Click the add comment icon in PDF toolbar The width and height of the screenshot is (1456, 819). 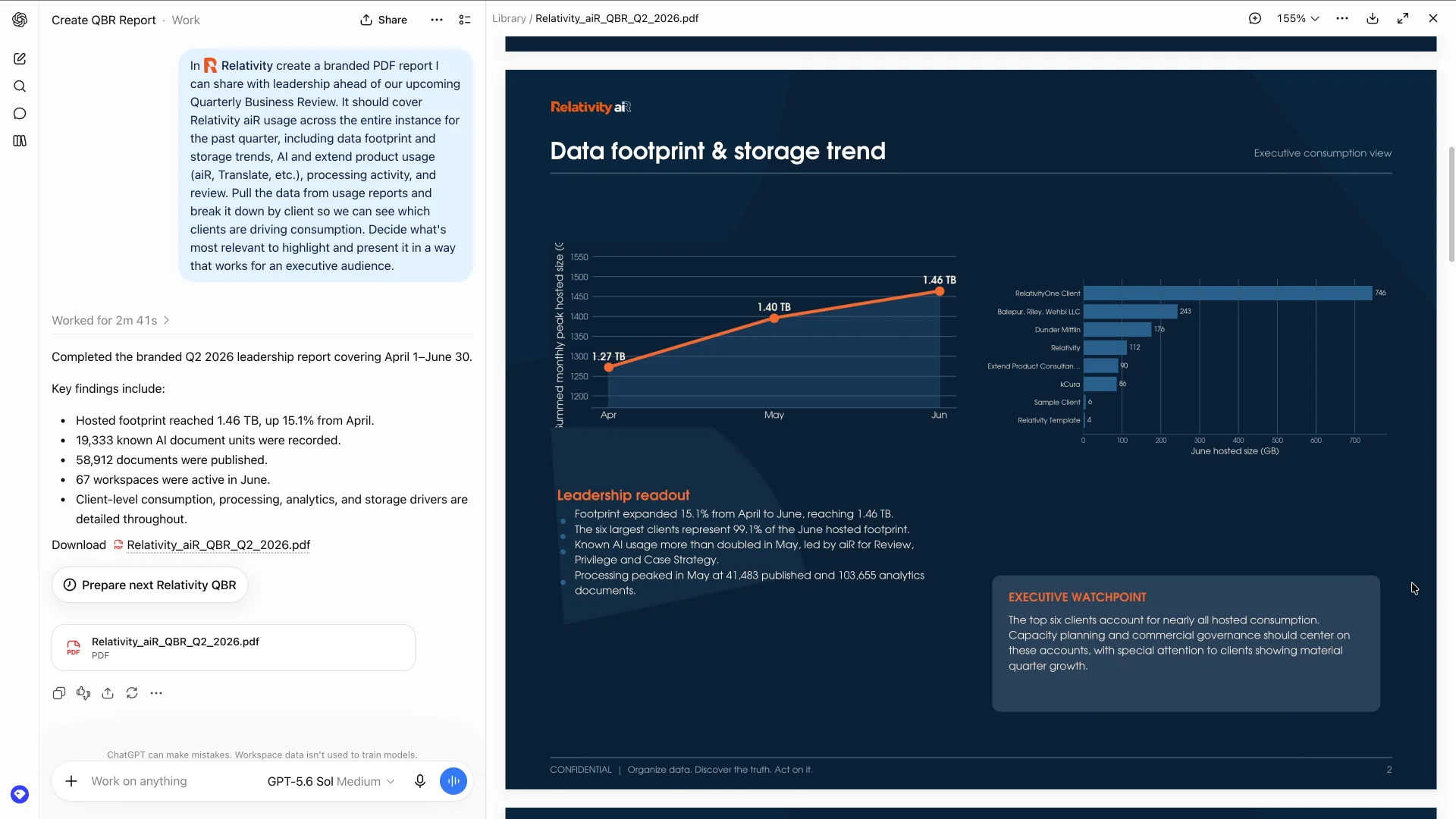(1255, 18)
